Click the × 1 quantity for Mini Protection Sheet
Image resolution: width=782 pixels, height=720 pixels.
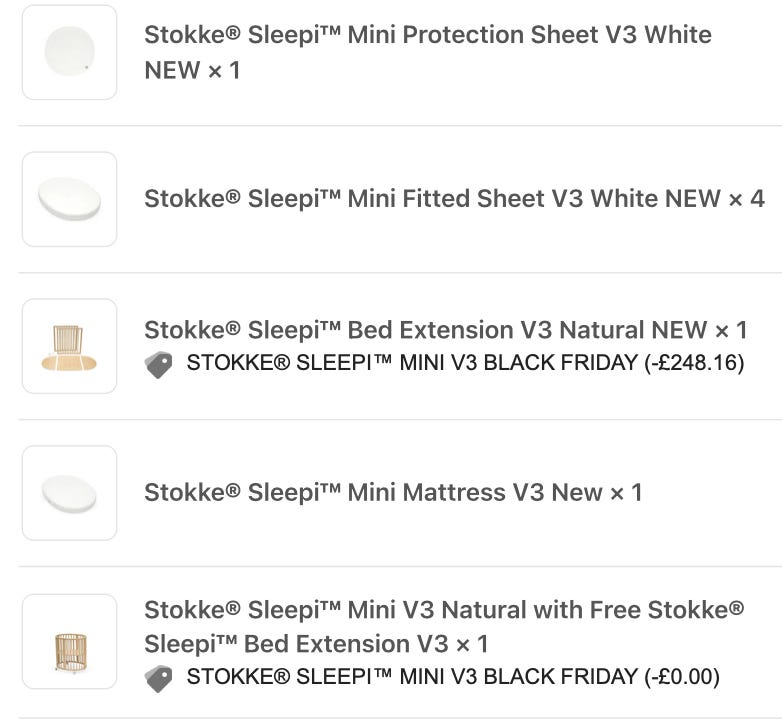[223, 71]
